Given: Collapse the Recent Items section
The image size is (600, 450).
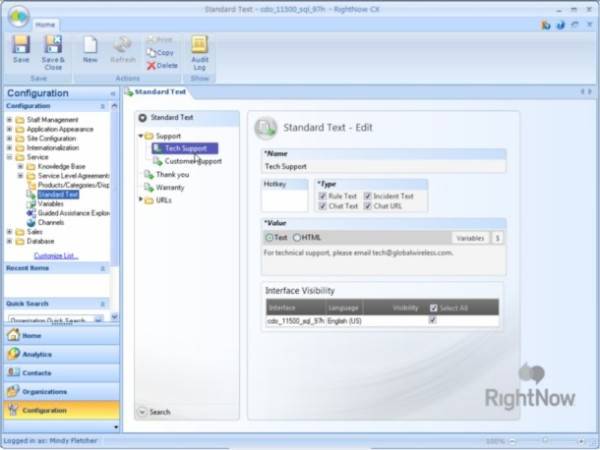Looking at the screenshot, I should tap(103, 269).
